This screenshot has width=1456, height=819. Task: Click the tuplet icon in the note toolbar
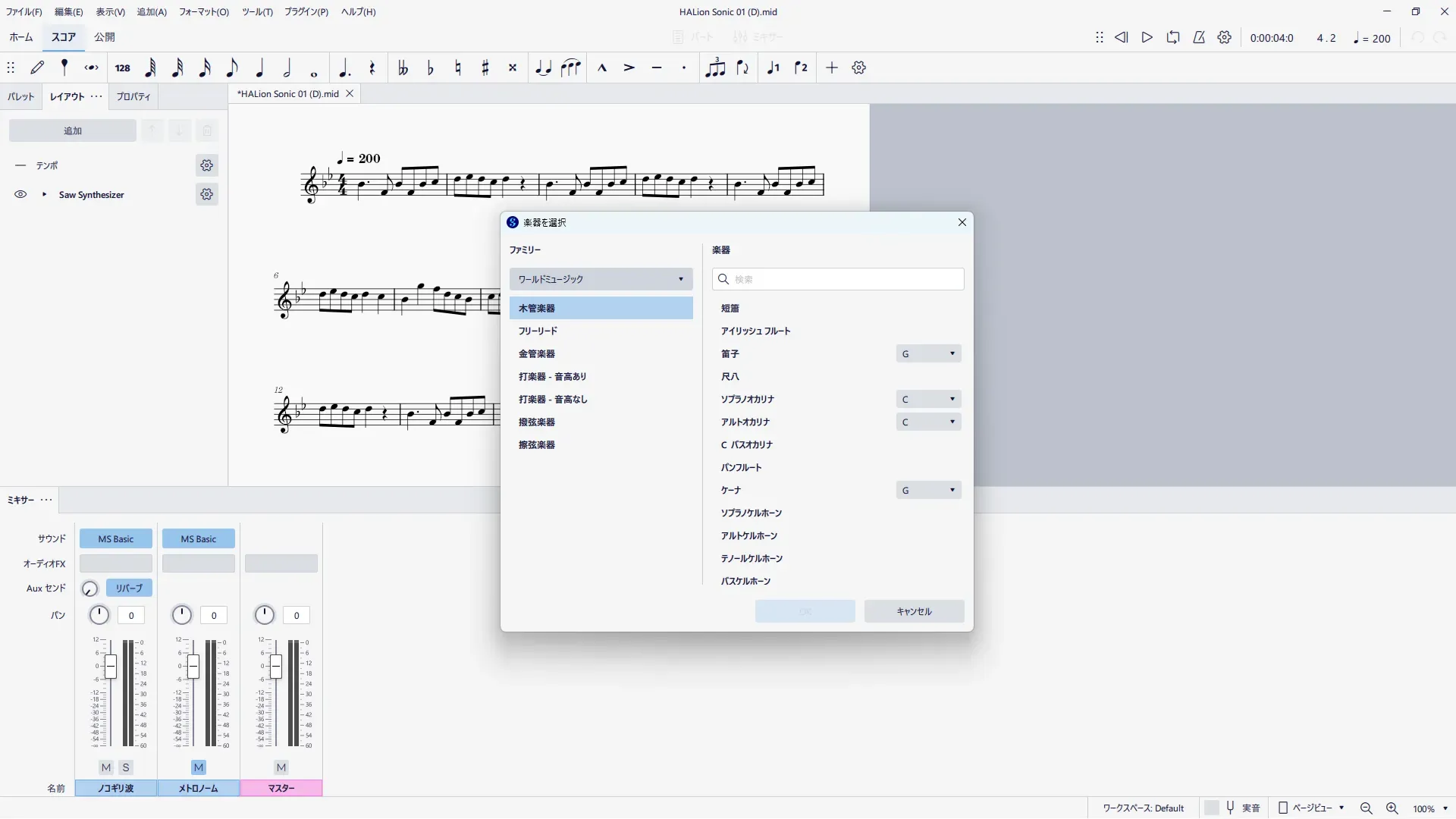pos(714,68)
